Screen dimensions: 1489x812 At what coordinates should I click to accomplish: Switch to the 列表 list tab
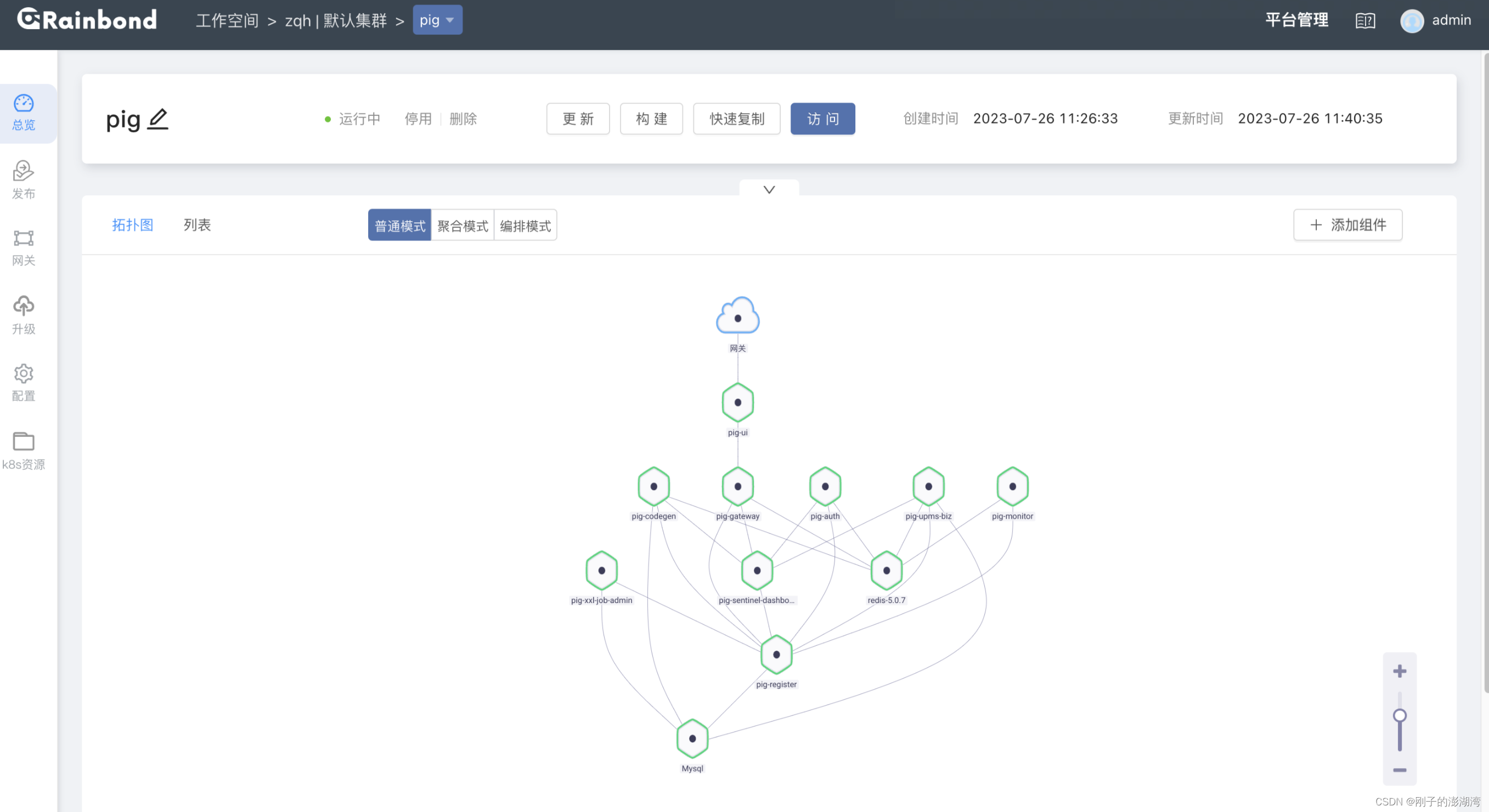pyautogui.click(x=196, y=225)
